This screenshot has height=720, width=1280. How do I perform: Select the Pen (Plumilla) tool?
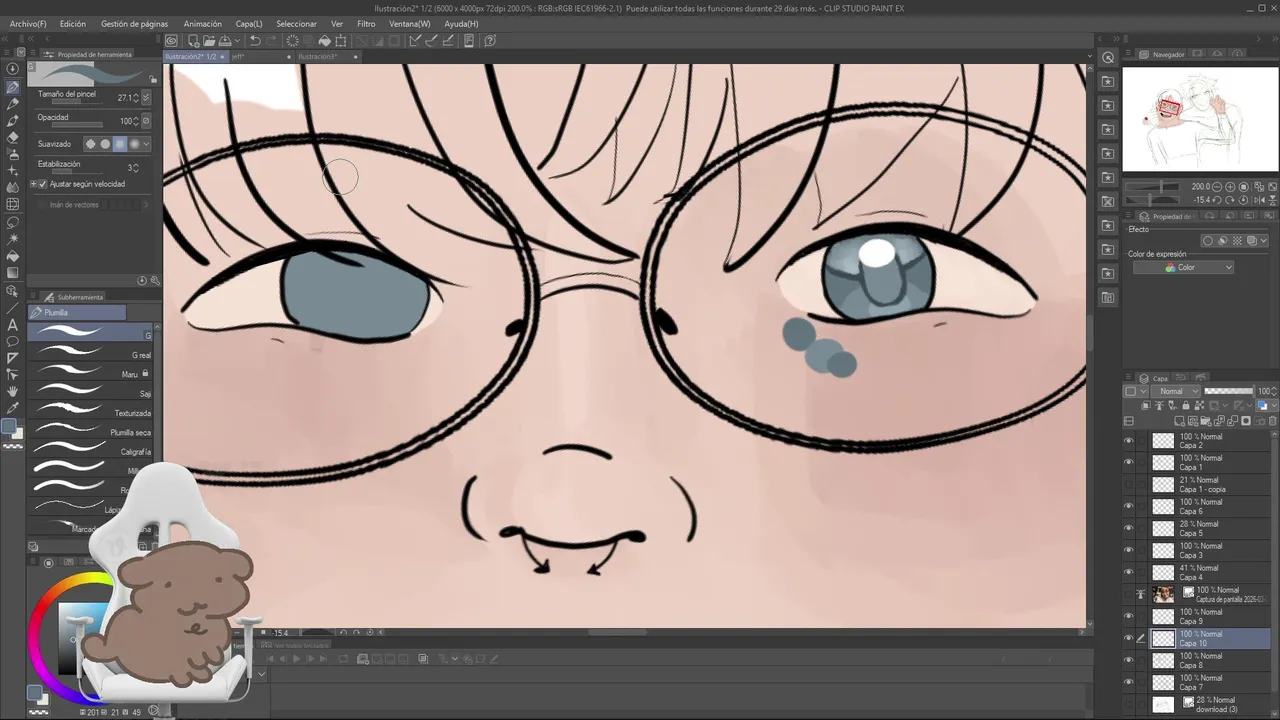pyautogui.click(x=13, y=87)
